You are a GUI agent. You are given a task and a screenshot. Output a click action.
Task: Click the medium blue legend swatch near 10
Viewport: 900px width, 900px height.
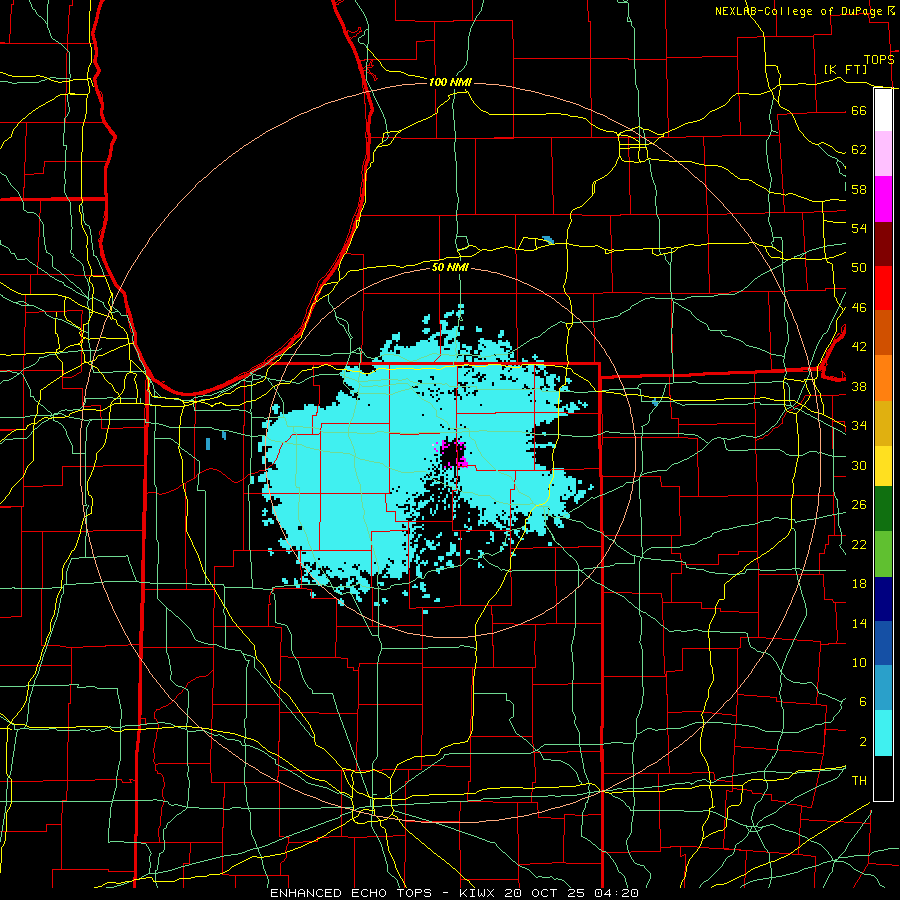[883, 643]
